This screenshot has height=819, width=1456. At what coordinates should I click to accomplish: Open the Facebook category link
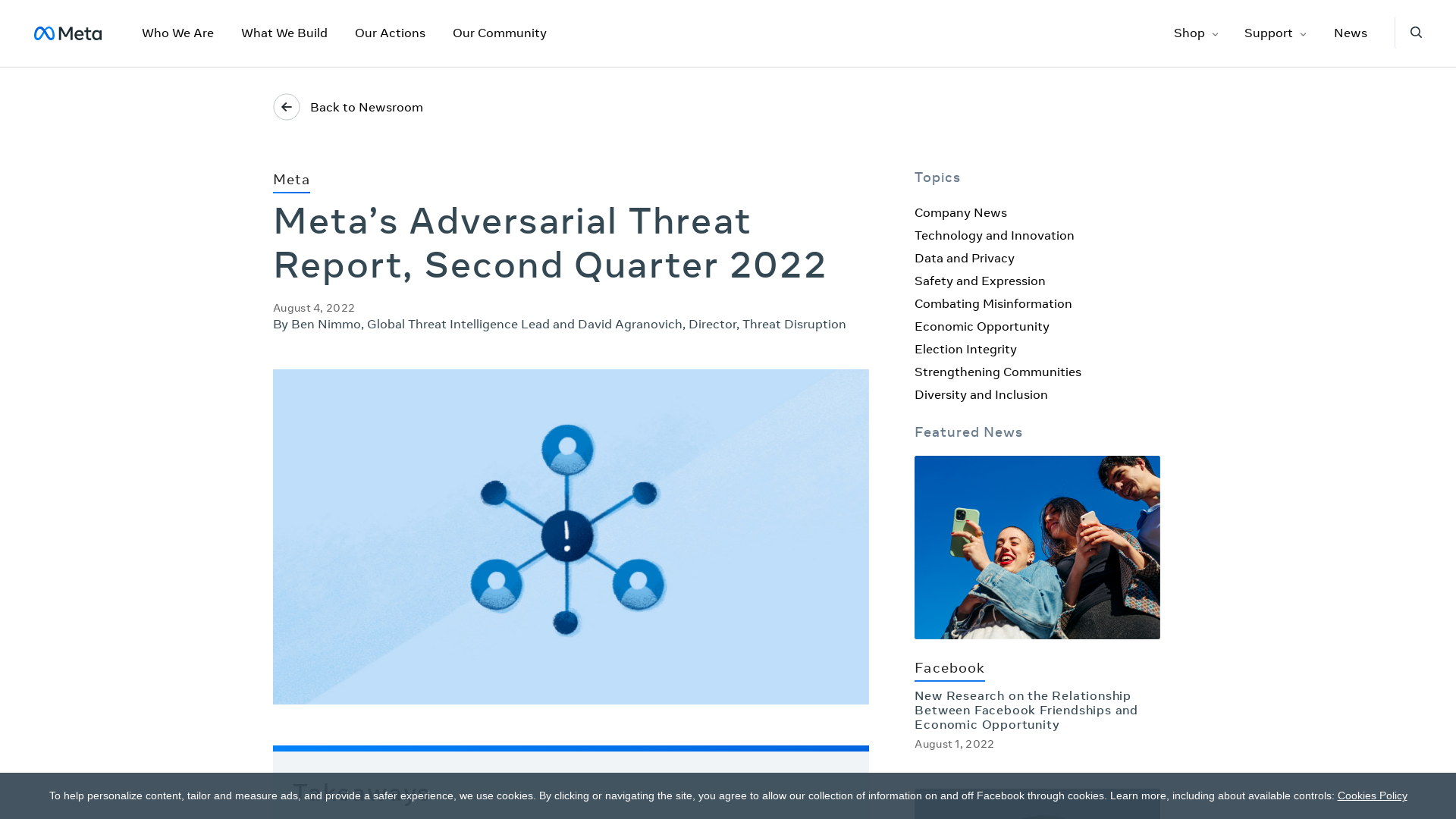coord(949,668)
